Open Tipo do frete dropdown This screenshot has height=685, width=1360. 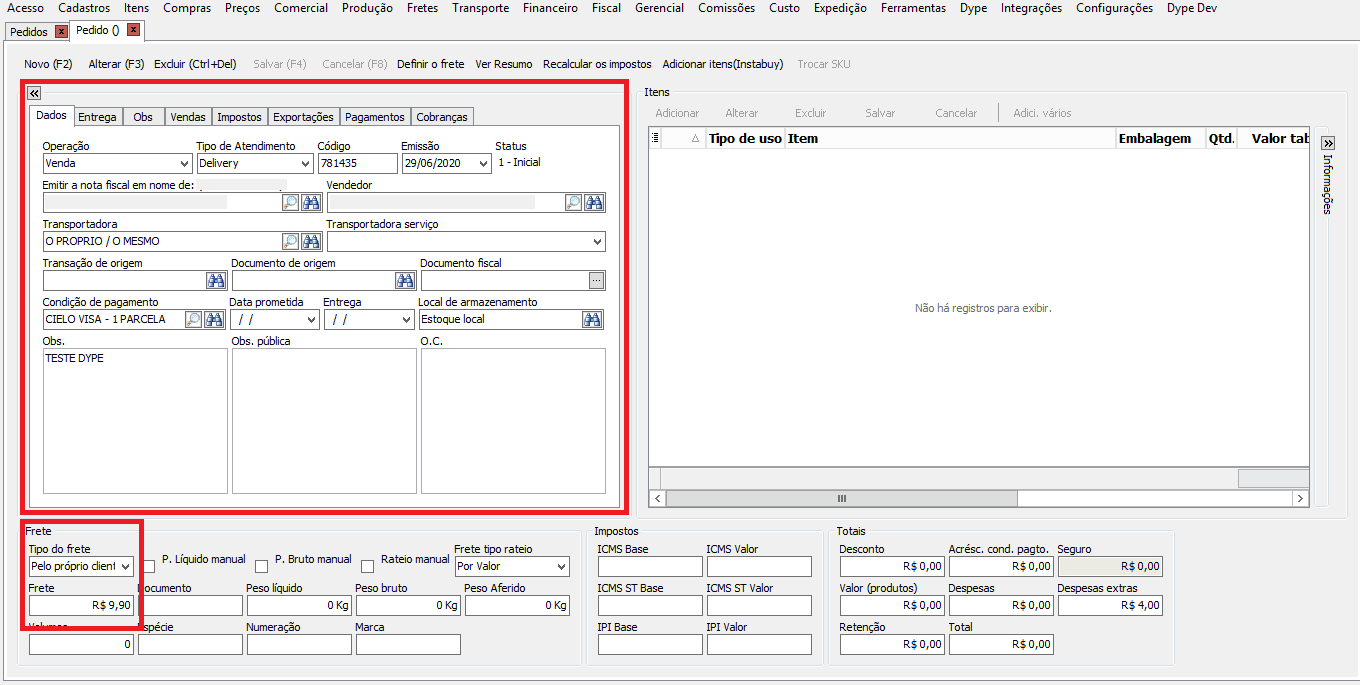click(125, 566)
